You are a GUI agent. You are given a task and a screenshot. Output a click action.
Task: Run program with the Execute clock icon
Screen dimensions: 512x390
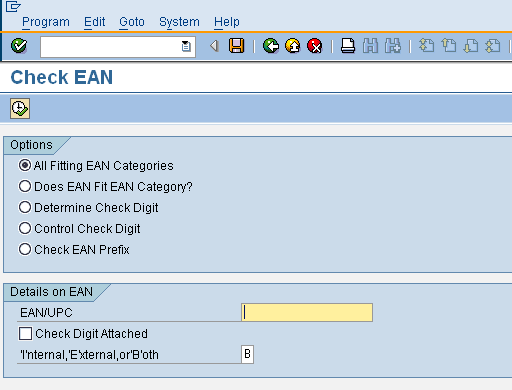click(x=20, y=108)
